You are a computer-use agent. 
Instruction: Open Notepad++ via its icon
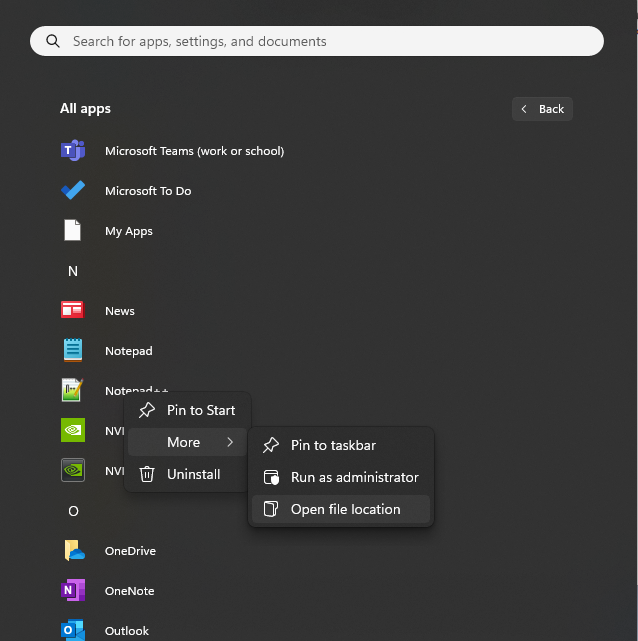tap(72, 390)
